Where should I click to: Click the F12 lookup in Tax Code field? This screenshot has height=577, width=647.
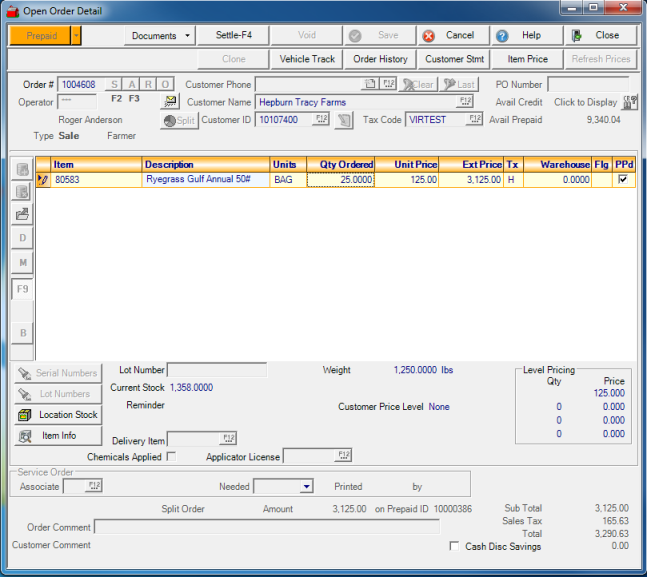(474, 119)
